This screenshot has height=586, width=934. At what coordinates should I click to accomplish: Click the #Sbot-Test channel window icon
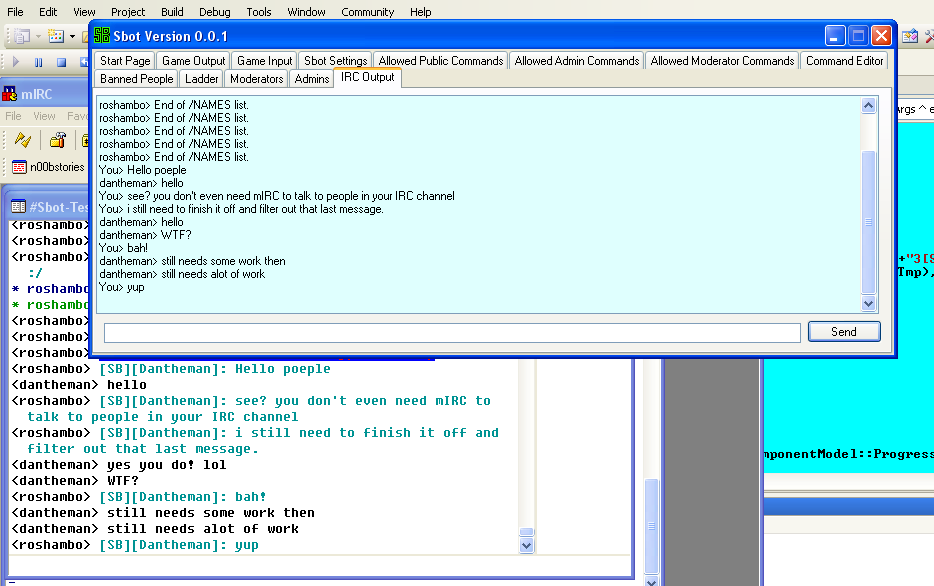pyautogui.click(x=18, y=207)
